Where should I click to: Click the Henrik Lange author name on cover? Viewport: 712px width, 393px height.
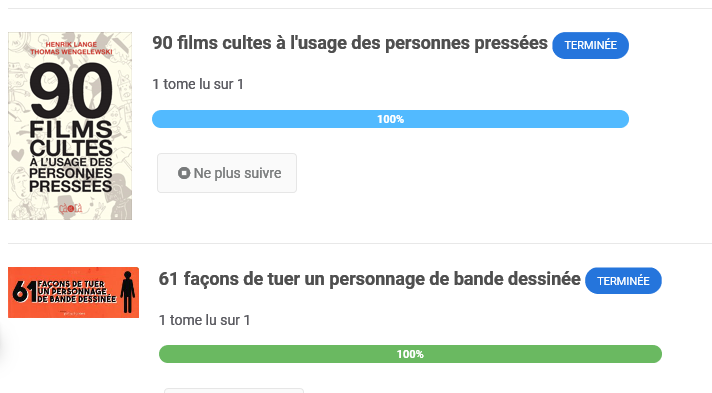point(71,44)
